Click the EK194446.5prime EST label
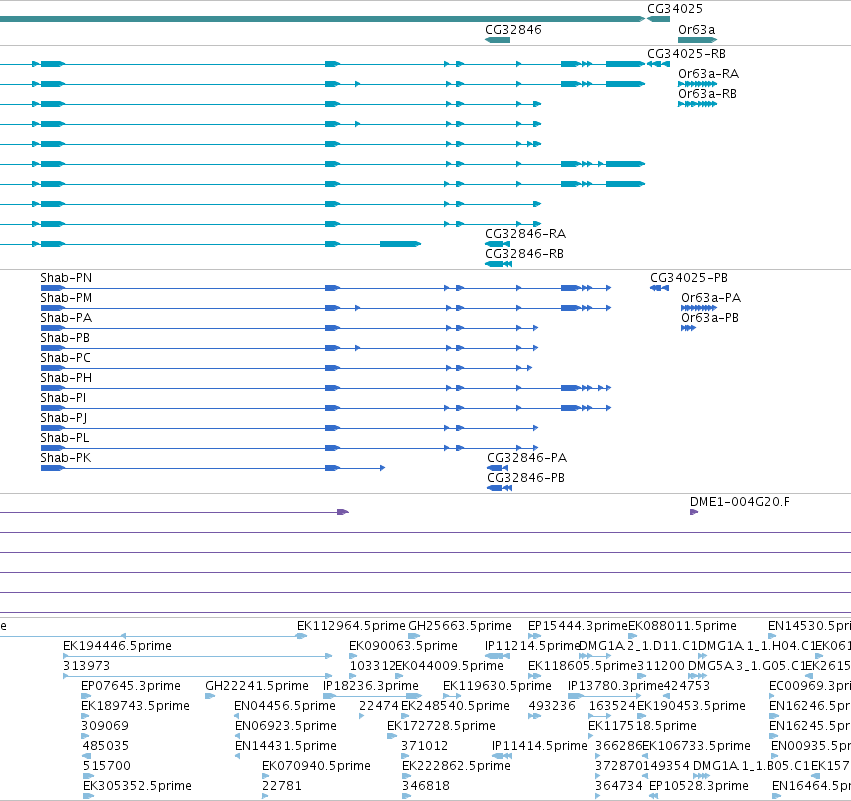Screen dimensions: 851x801 (x=117, y=646)
